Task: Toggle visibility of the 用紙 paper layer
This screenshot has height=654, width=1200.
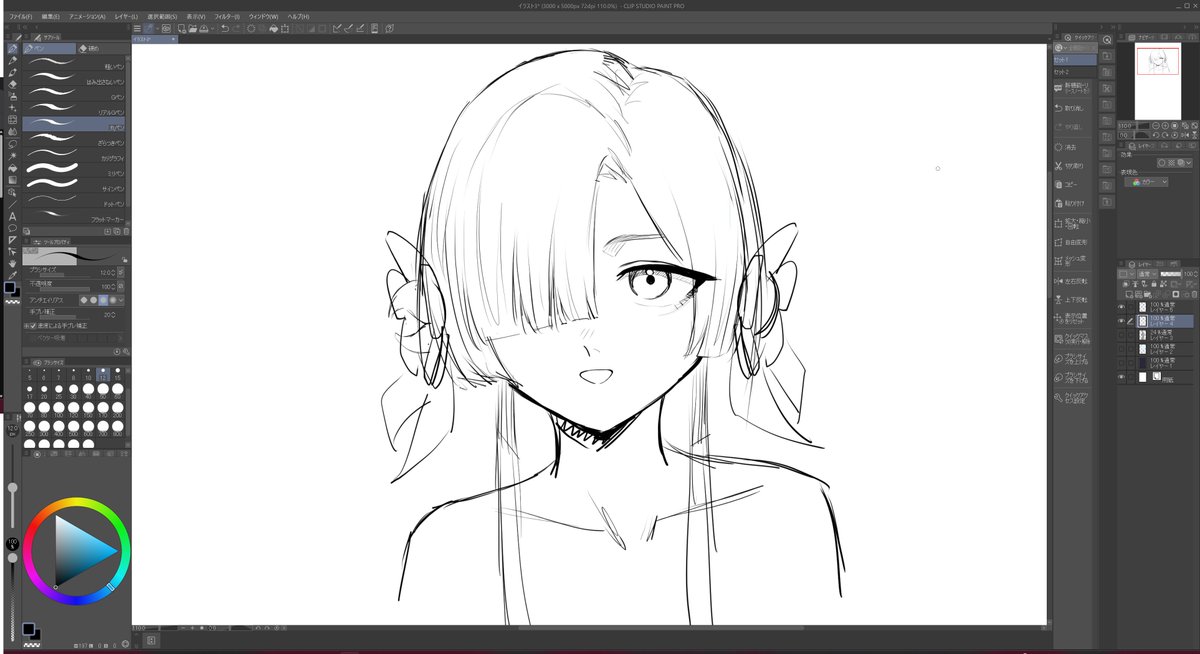Action: (1121, 377)
